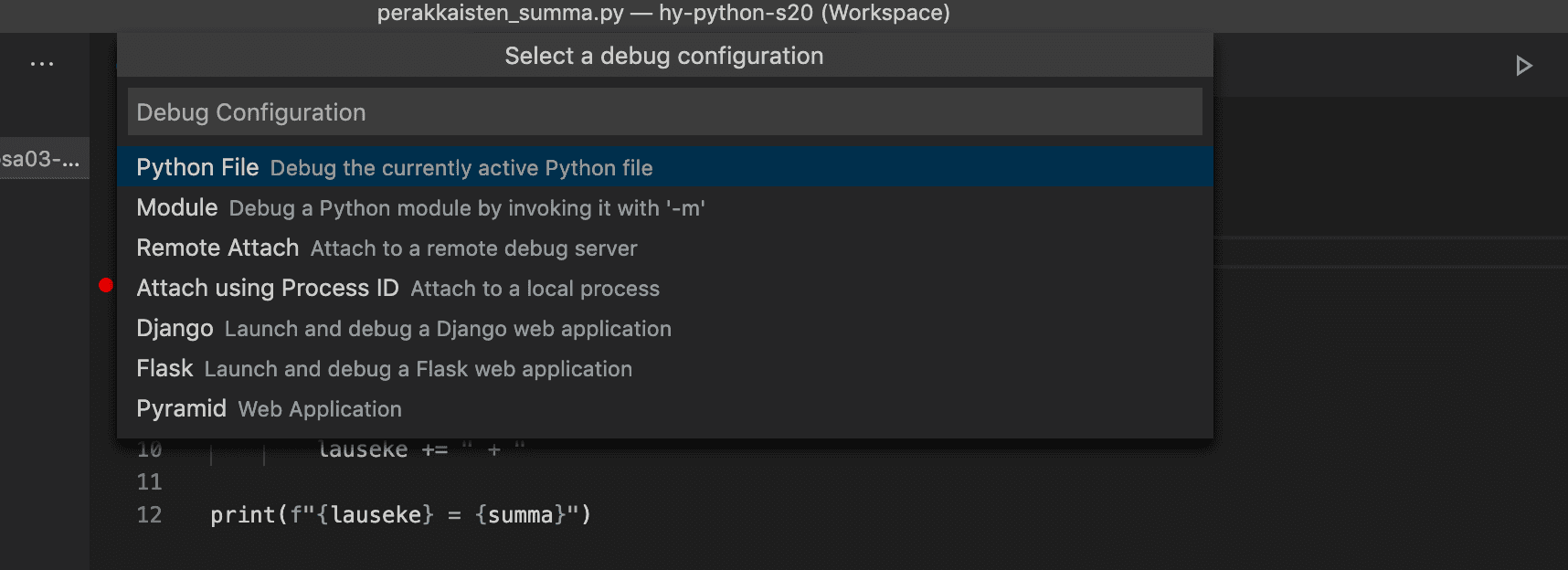The height and width of the screenshot is (570, 1568).
Task: Focus the Debug Configuration search field
Action: tap(664, 112)
